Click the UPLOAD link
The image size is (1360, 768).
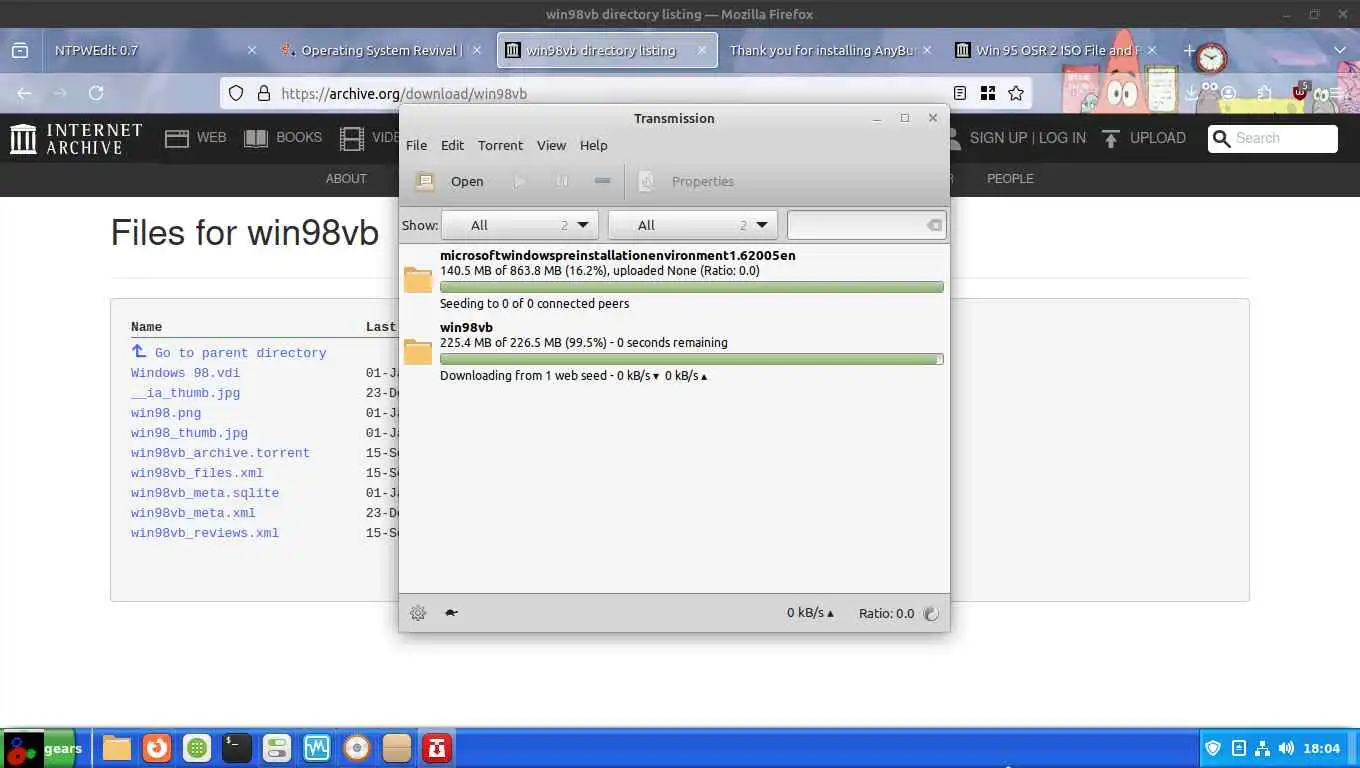(x=1144, y=138)
